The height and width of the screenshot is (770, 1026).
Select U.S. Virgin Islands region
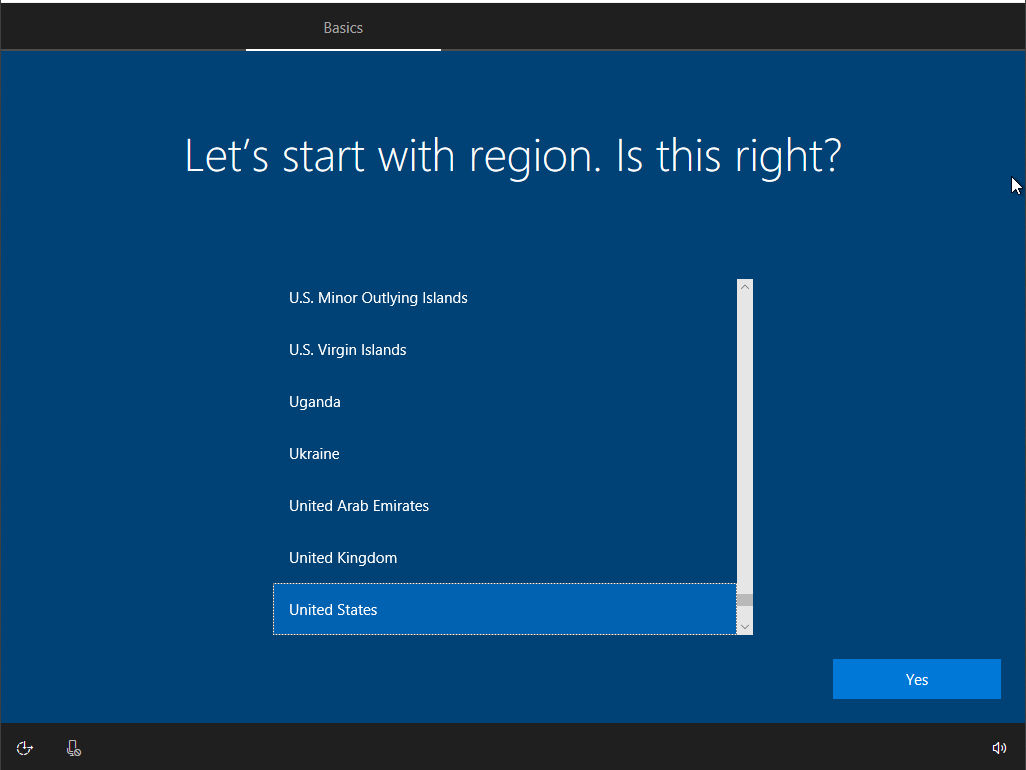(x=504, y=349)
